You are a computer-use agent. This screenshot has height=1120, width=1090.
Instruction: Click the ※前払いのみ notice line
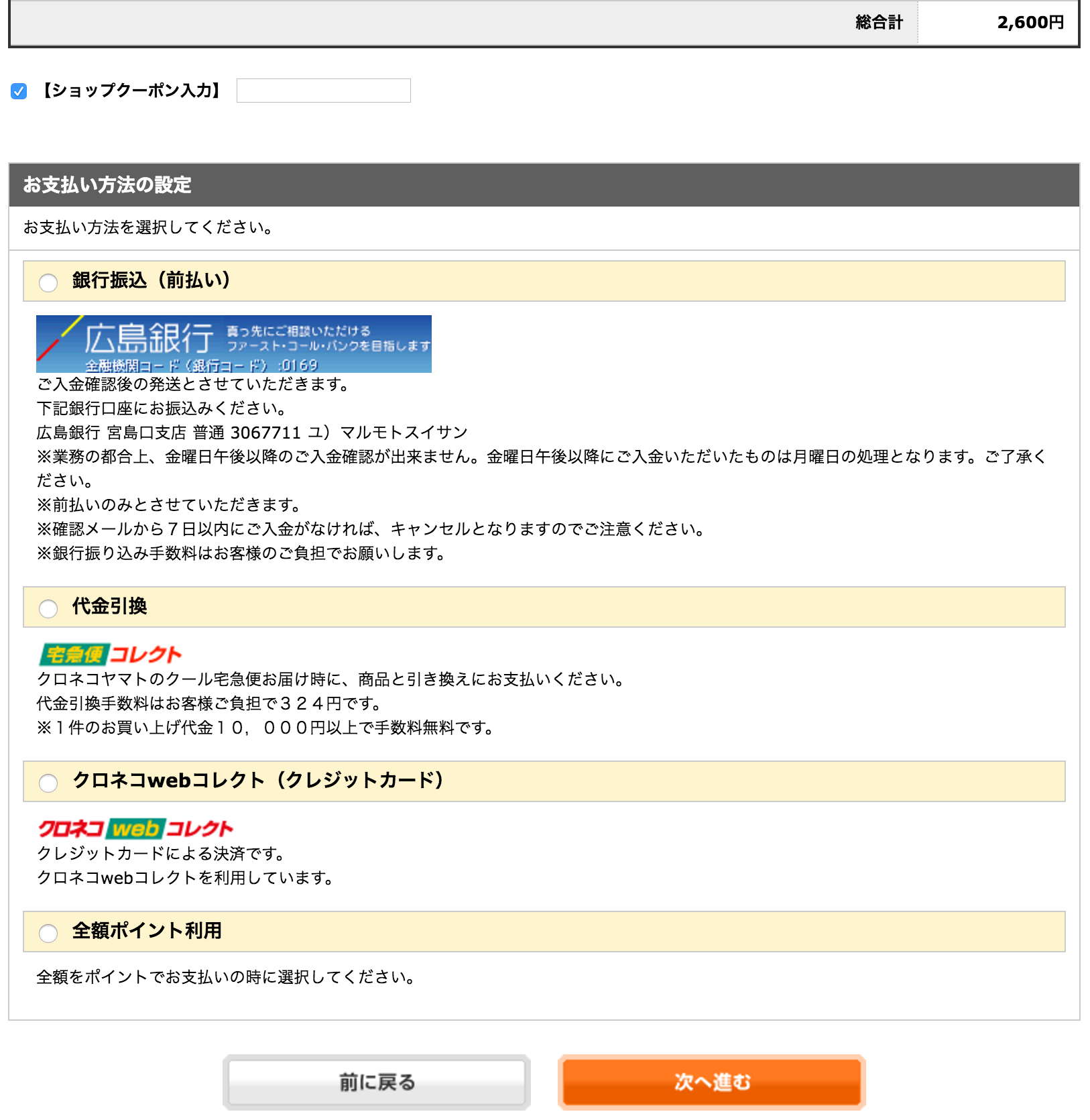(x=170, y=505)
